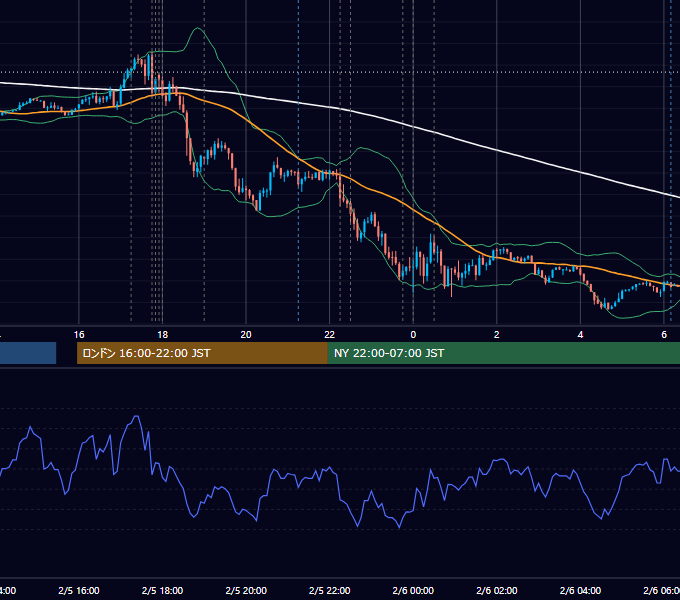The image size is (680, 600).
Task: Click the hour label "4" on upper axis
Action: click(580, 335)
